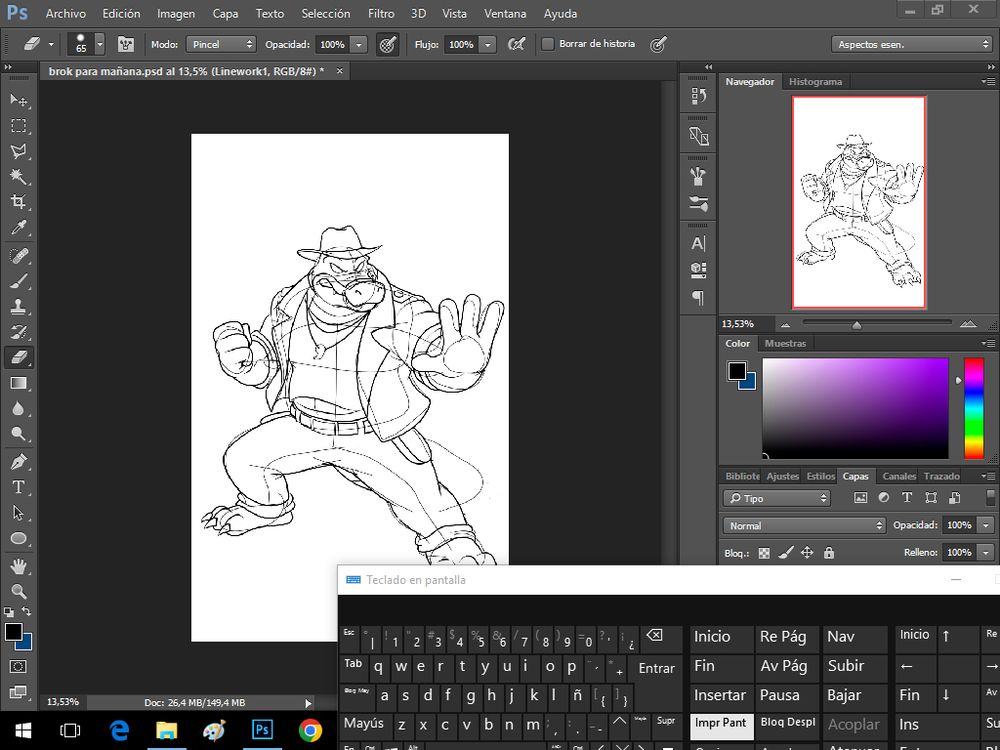1000x750 pixels.
Task: Enable the Borrar de historia checkbox
Action: point(548,44)
